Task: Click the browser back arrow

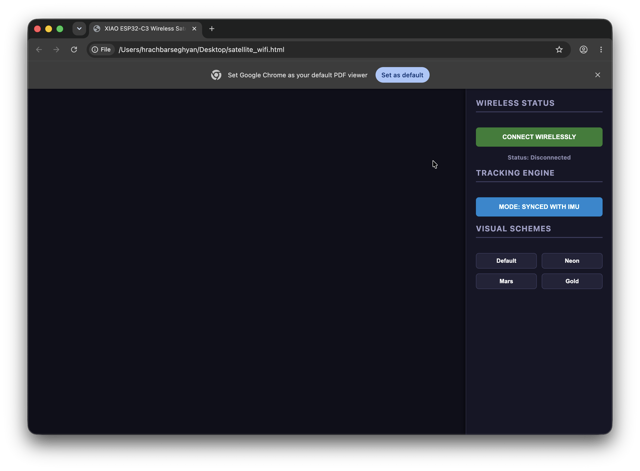Action: 39,49
